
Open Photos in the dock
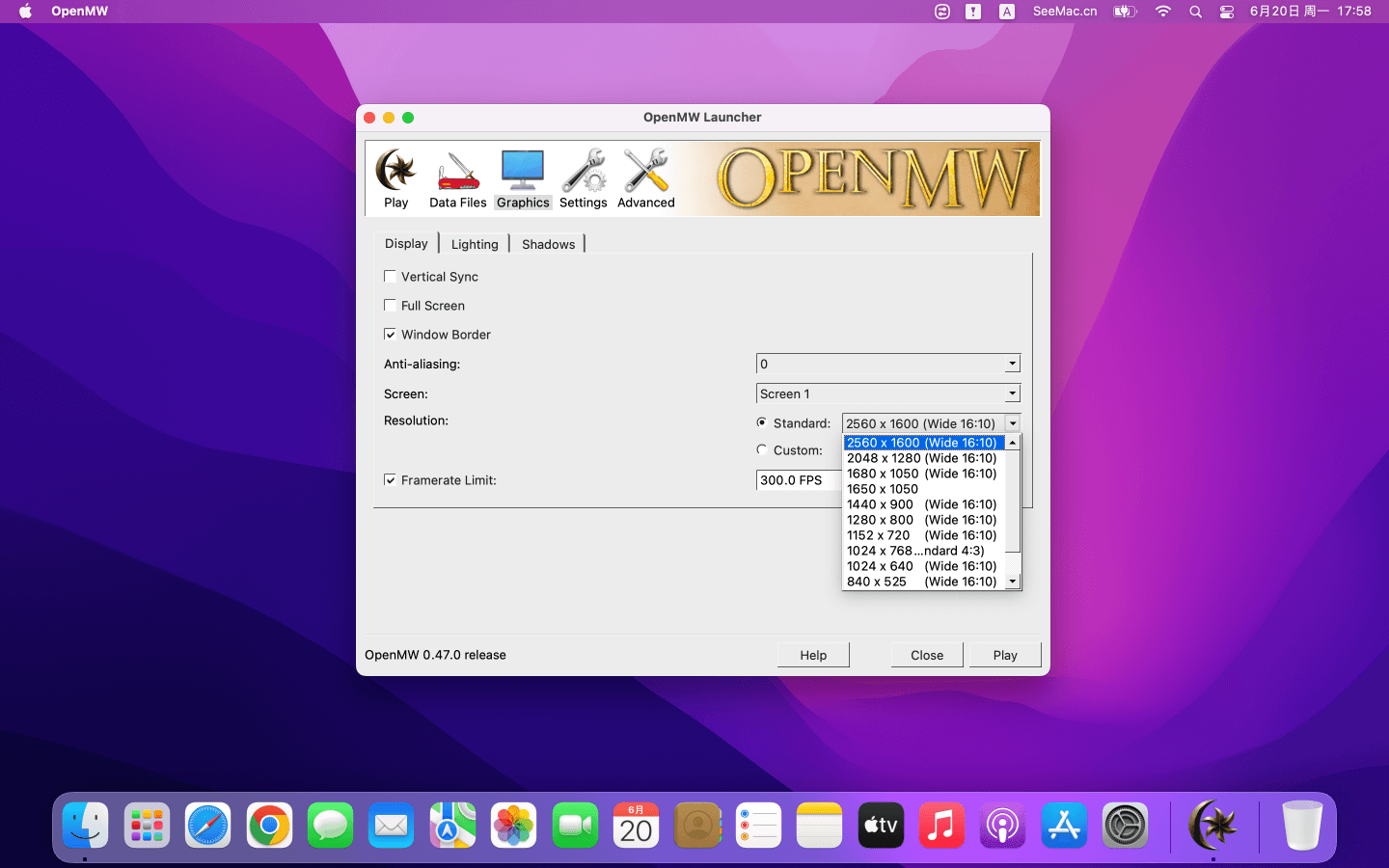[x=514, y=826]
